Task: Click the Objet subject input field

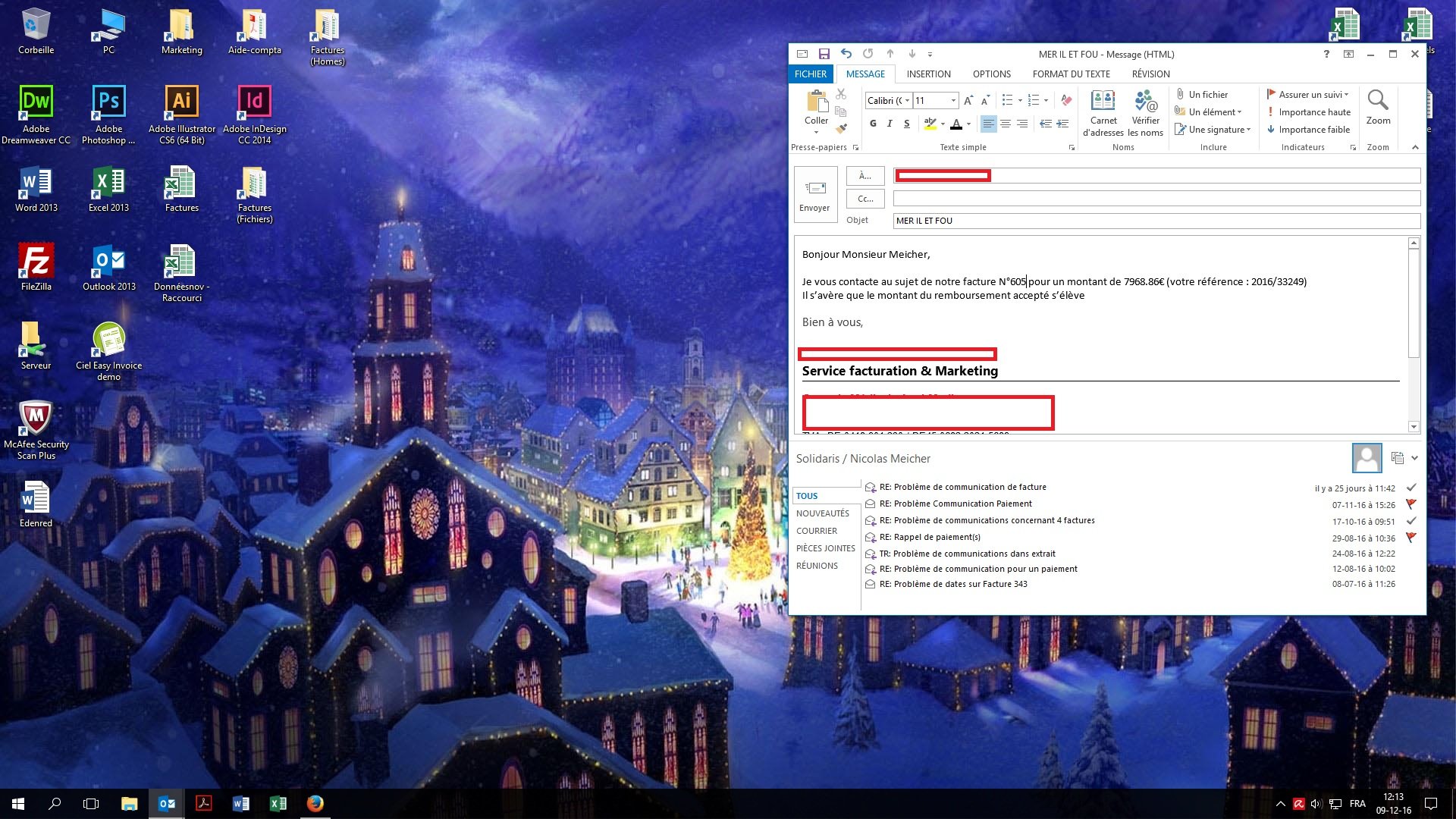Action: (1156, 221)
